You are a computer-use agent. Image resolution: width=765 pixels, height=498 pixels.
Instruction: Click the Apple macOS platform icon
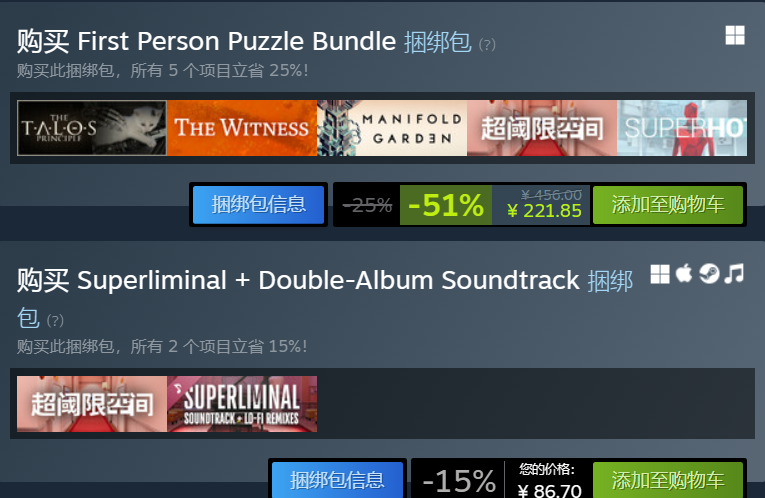(x=684, y=273)
